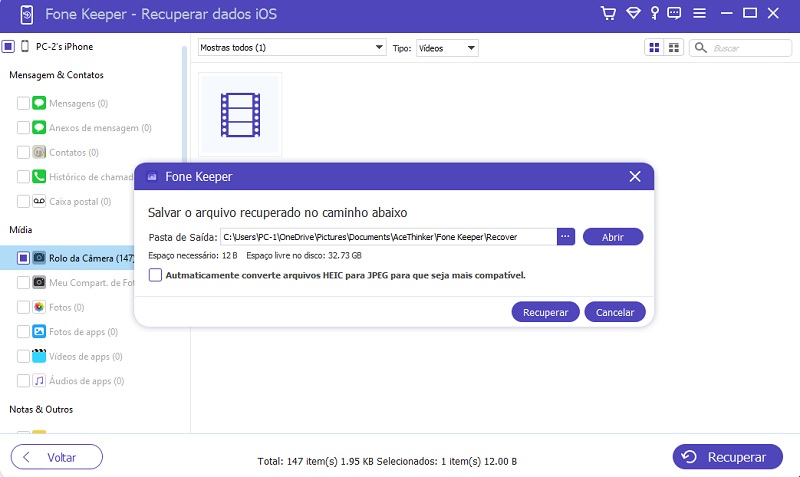Check the Caixa postal checkbox
Screen dimensions: 800x477
coord(23,201)
